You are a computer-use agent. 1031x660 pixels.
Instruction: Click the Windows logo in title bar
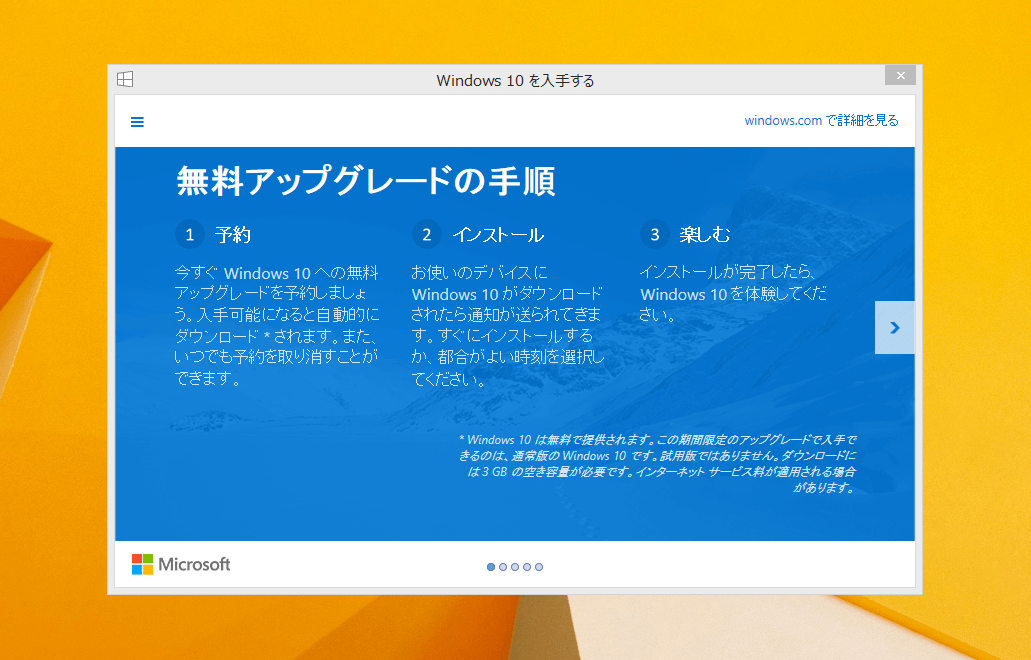coord(125,80)
